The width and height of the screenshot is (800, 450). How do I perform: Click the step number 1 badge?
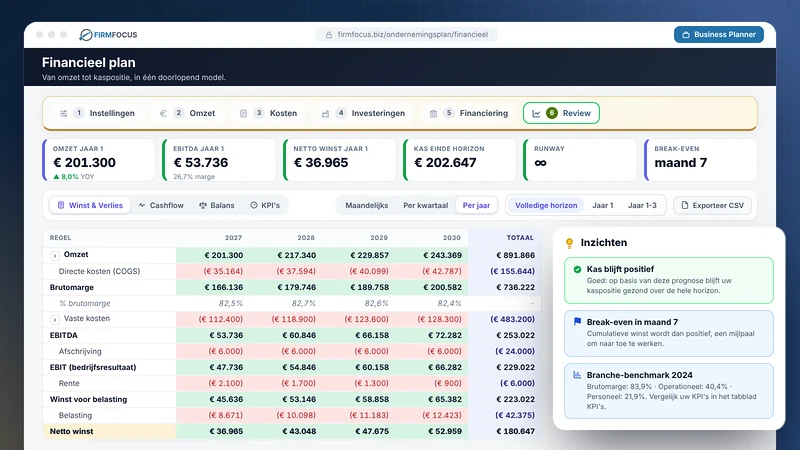[x=79, y=113]
